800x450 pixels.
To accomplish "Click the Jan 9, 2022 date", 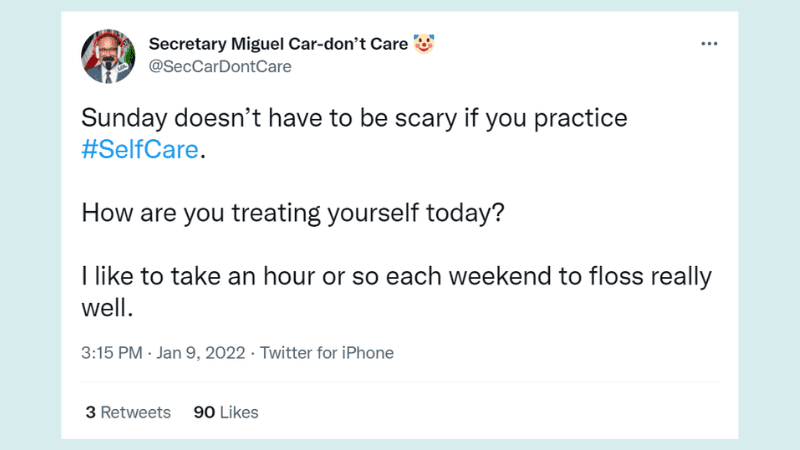I will click(x=199, y=352).
